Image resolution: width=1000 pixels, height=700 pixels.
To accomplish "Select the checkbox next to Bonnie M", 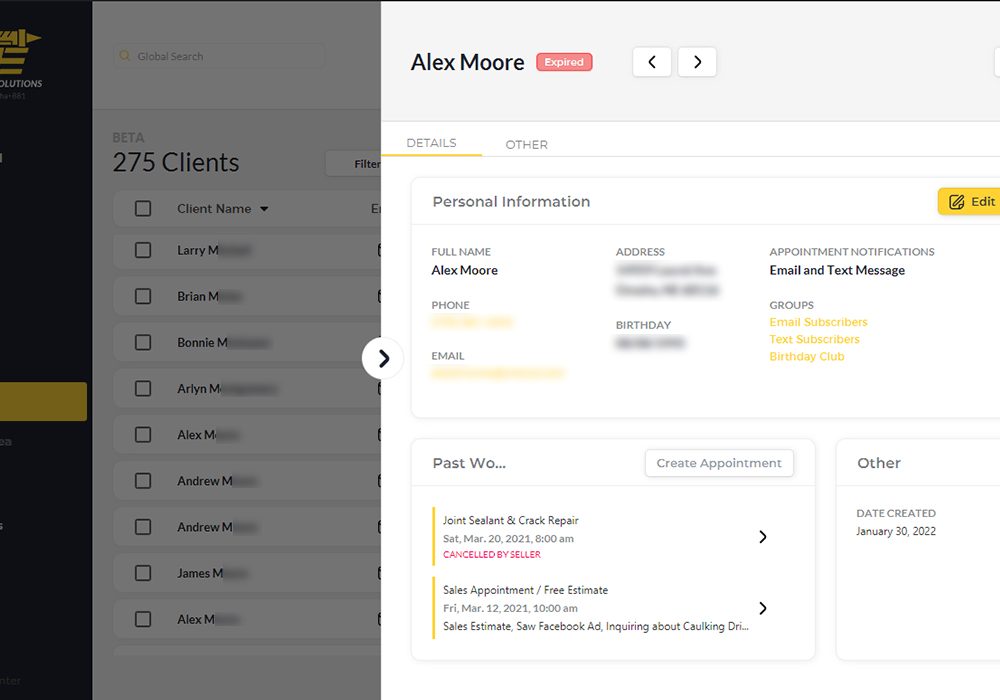I will (x=143, y=343).
